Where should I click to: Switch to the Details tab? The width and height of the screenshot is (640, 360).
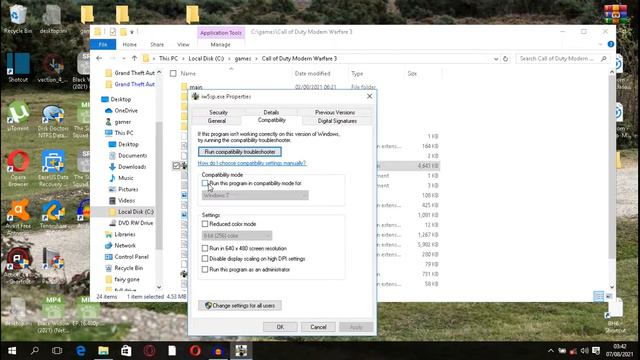(x=271, y=112)
